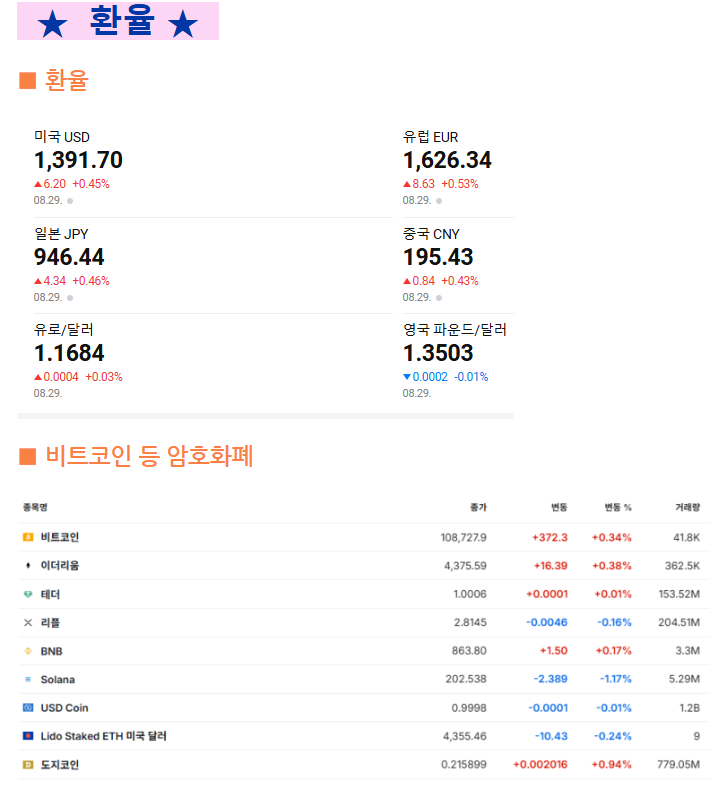Click the Dogecoin icon
711x785 pixels.
[28, 764]
